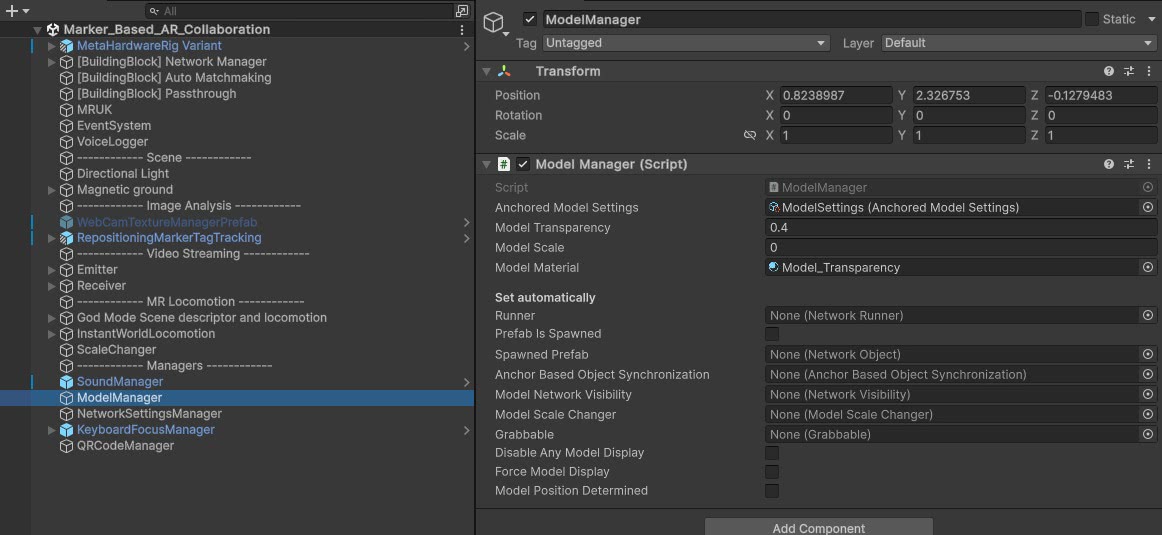Collapse the Transform component foldout
Viewport: 1162px width, 535px height.
487,72
